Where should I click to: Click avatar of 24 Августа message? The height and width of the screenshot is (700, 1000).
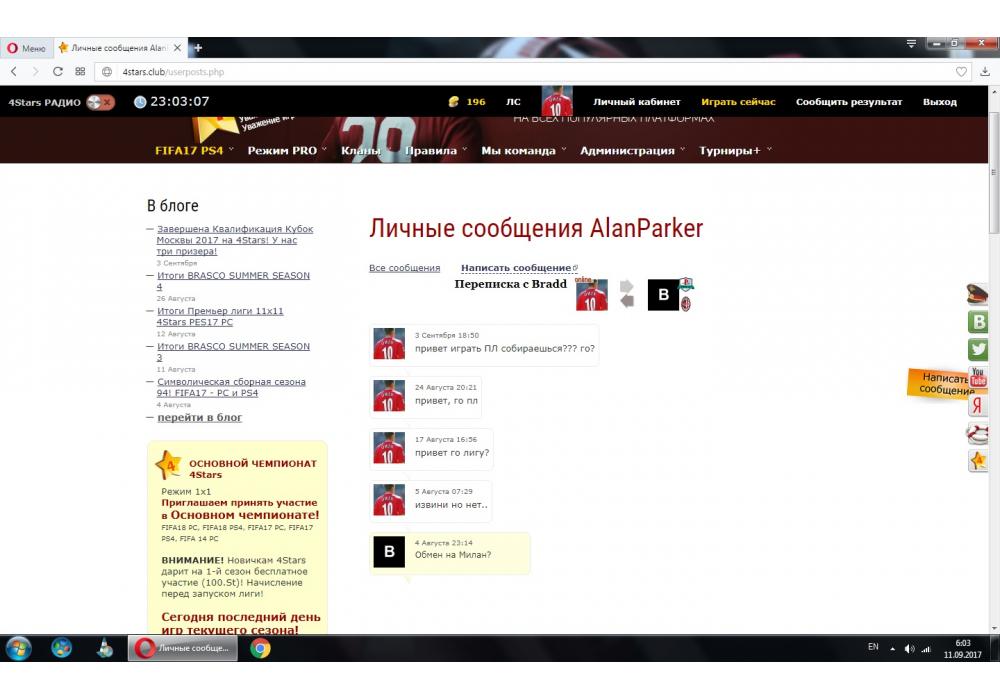(x=389, y=396)
